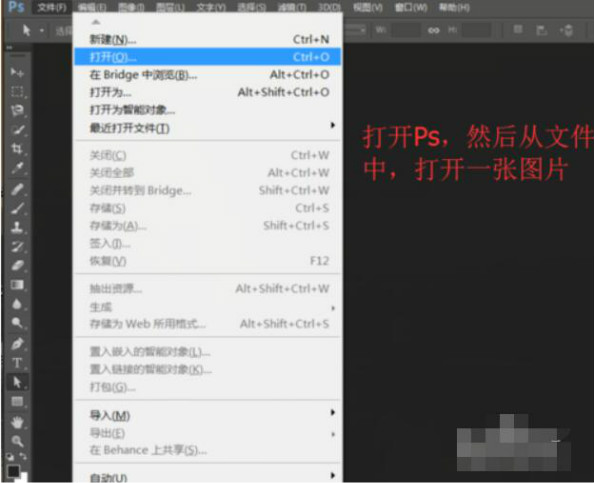Select the Move tool in the toolbox
This screenshot has width=594, height=483.
pos(17,72)
